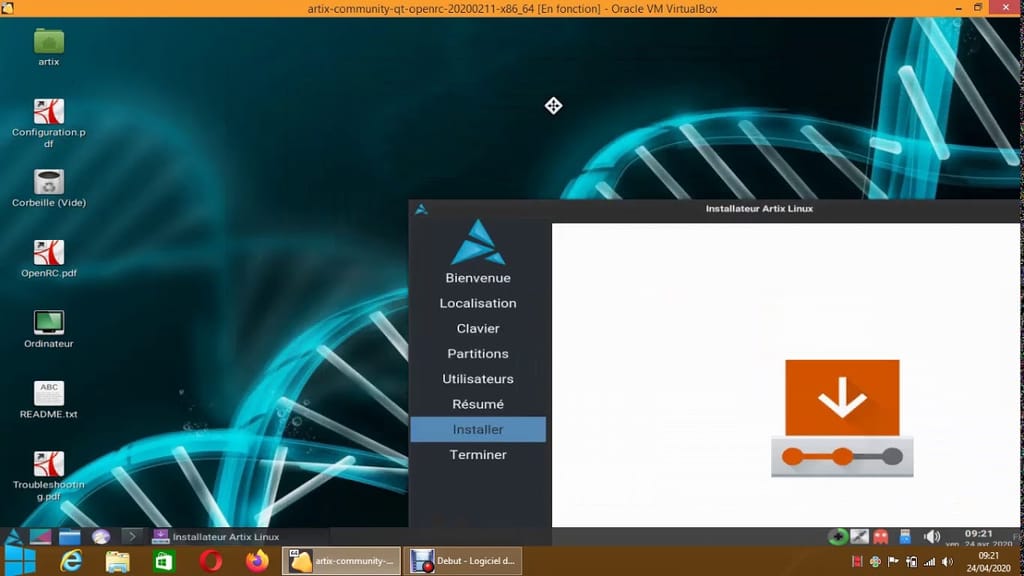Launch Opera from the Windows taskbar
This screenshot has width=1024, height=576.
[x=211, y=561]
